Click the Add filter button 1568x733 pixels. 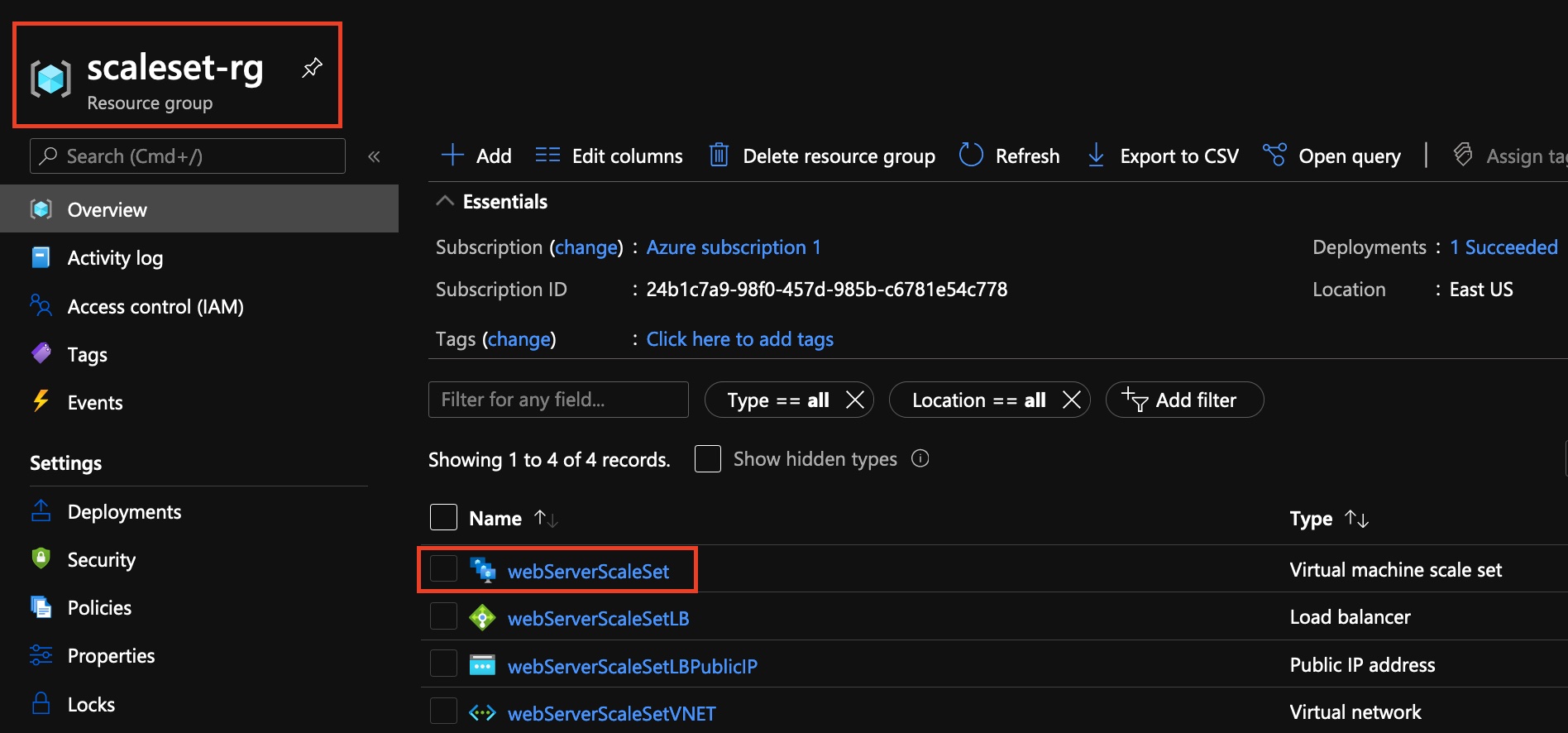pos(1184,400)
